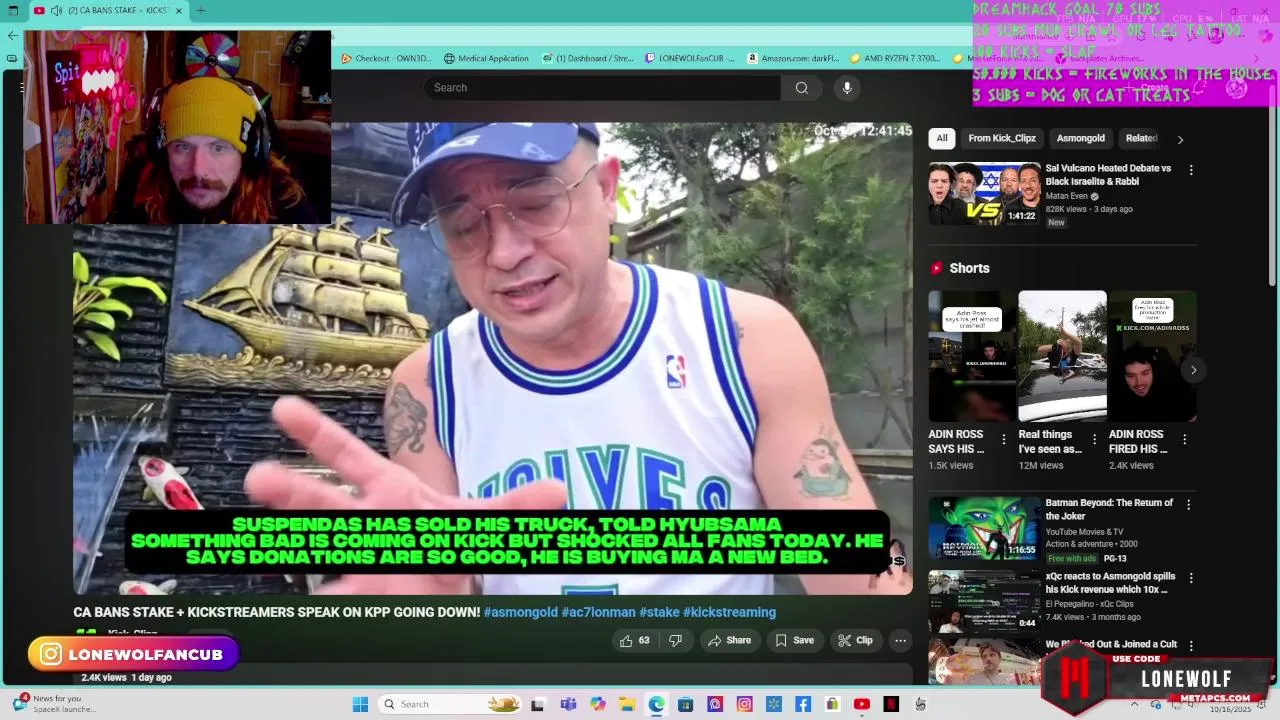
Task: Open the Dashboard / Stre... bookmark
Action: (588, 59)
